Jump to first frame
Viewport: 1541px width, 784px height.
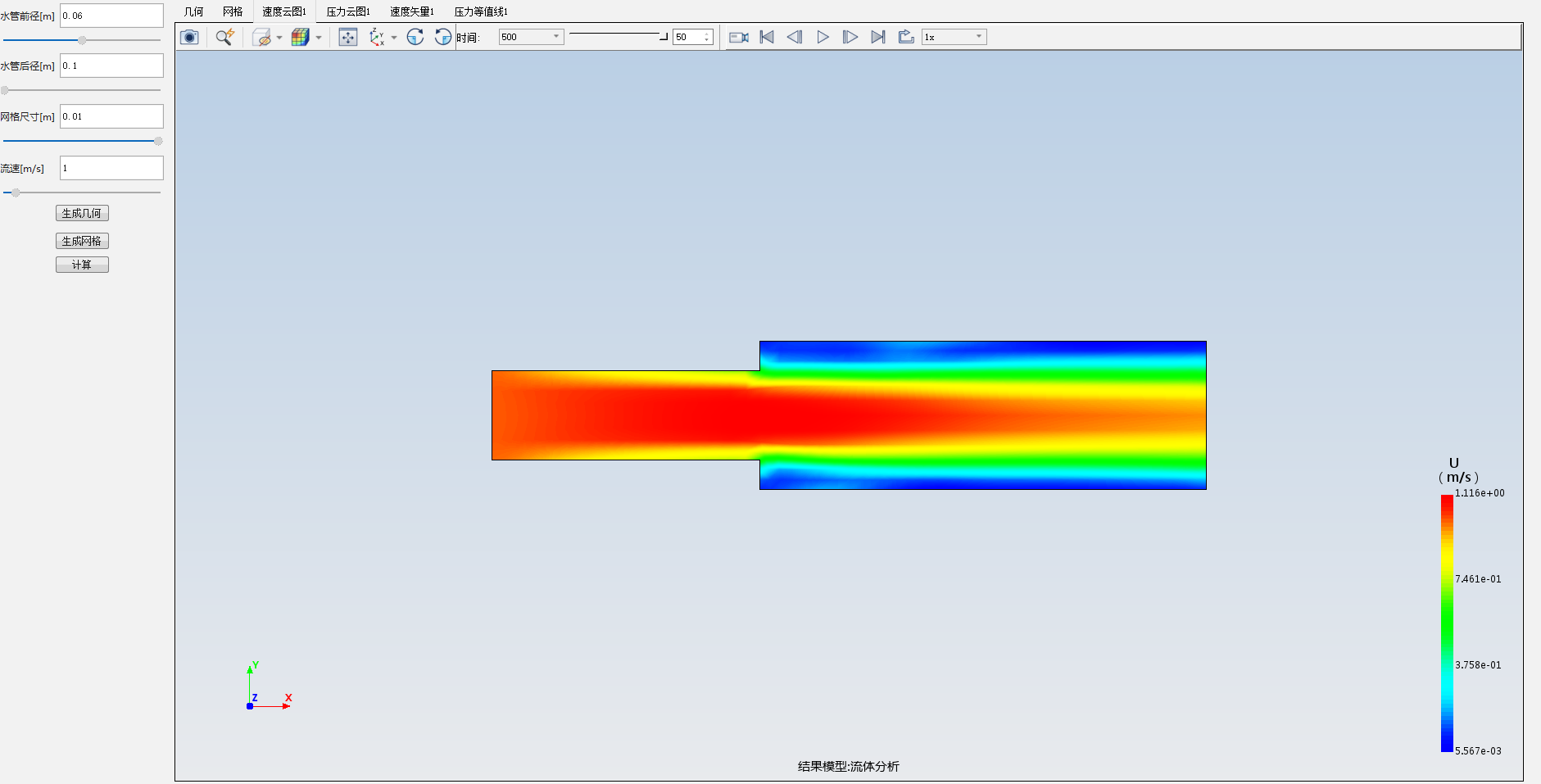[x=767, y=37]
